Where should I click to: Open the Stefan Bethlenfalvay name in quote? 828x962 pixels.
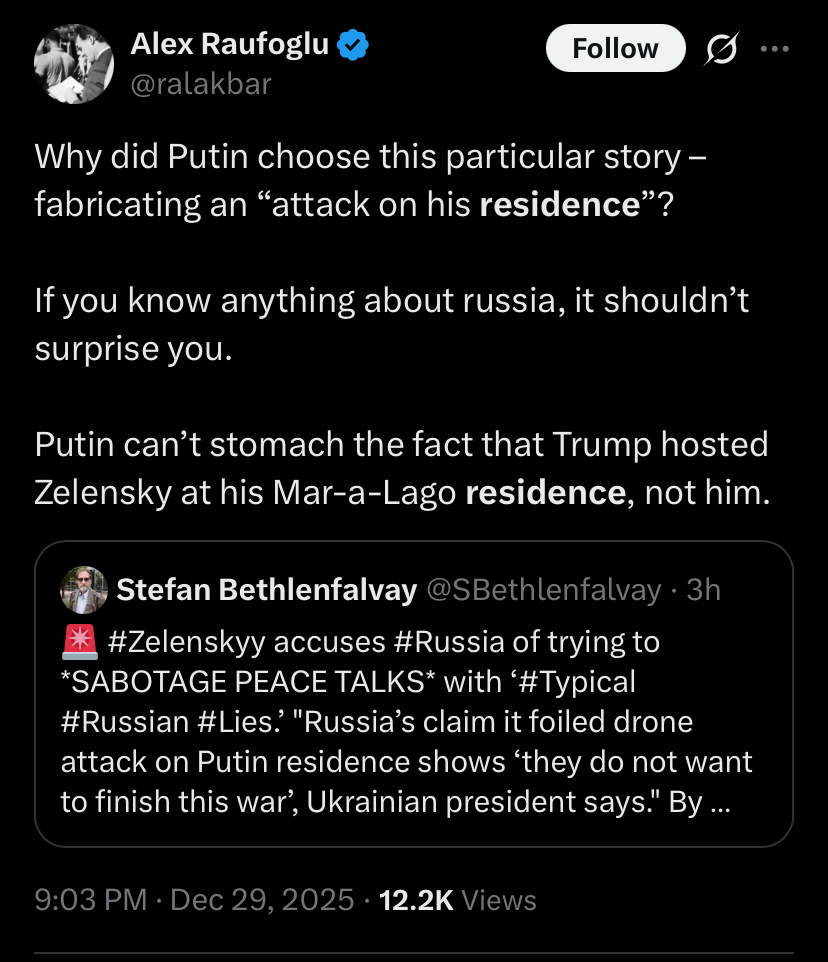point(266,590)
